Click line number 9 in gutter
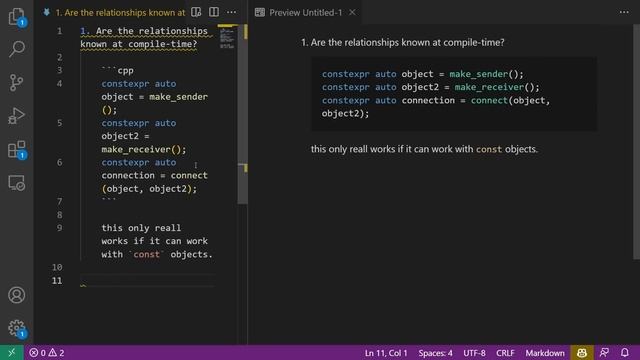This screenshot has width=640, height=360. pyautogui.click(x=60, y=228)
